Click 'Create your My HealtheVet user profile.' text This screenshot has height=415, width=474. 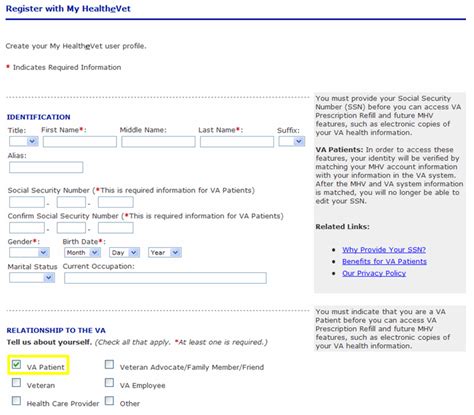pyautogui.click(x=76, y=46)
